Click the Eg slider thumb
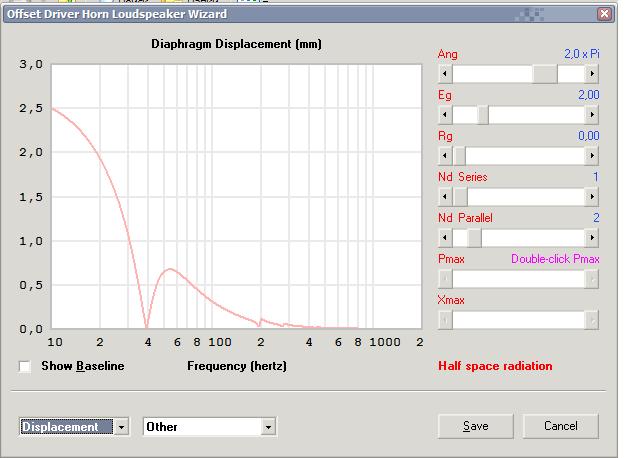The height and width of the screenshot is (458, 640). (483, 115)
